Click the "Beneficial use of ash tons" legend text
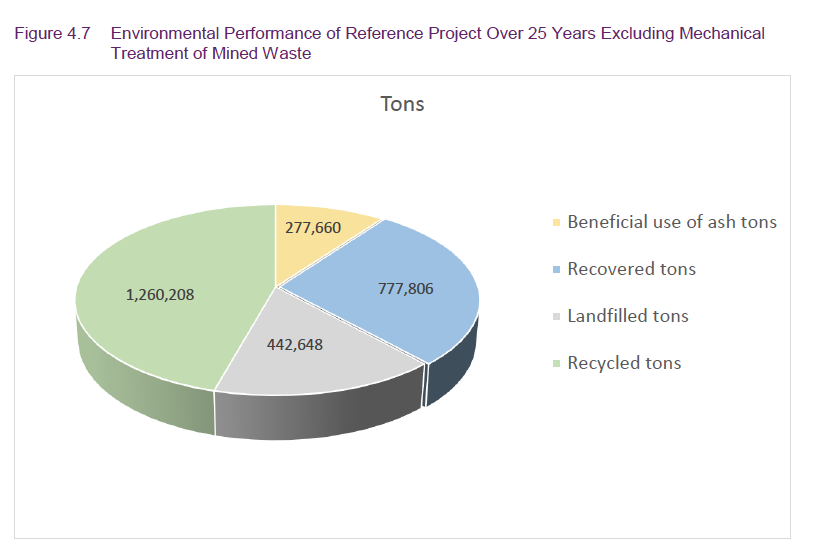Screen dimensions: 818x558 point(671,222)
